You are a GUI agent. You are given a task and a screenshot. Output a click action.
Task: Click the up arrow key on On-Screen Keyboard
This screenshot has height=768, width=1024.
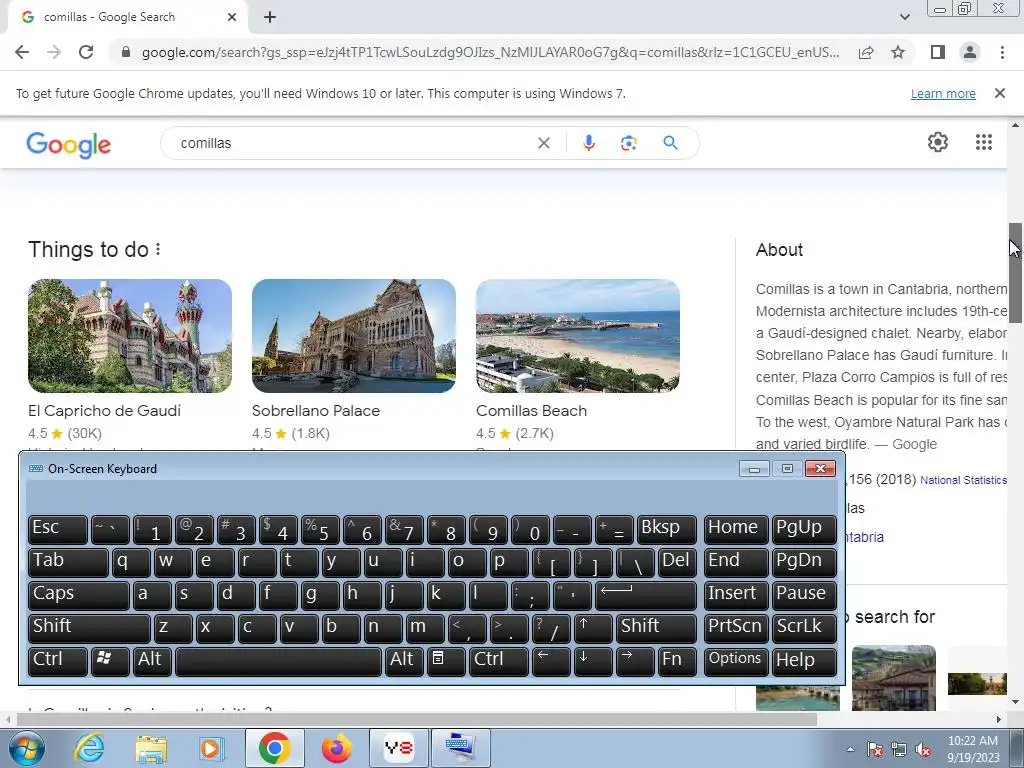(x=593, y=627)
